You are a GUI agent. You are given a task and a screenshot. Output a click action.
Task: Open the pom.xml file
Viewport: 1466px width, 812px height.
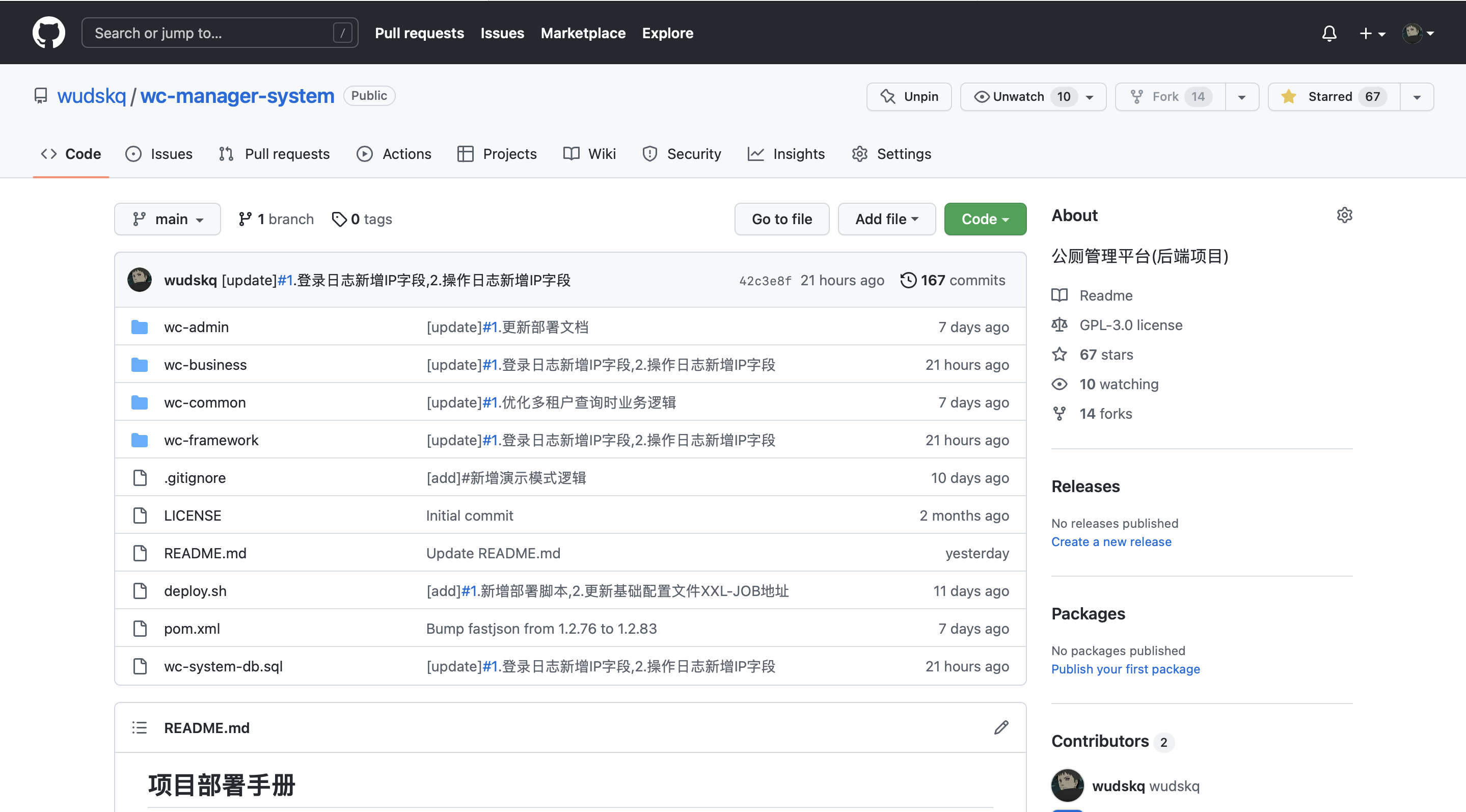(x=192, y=629)
